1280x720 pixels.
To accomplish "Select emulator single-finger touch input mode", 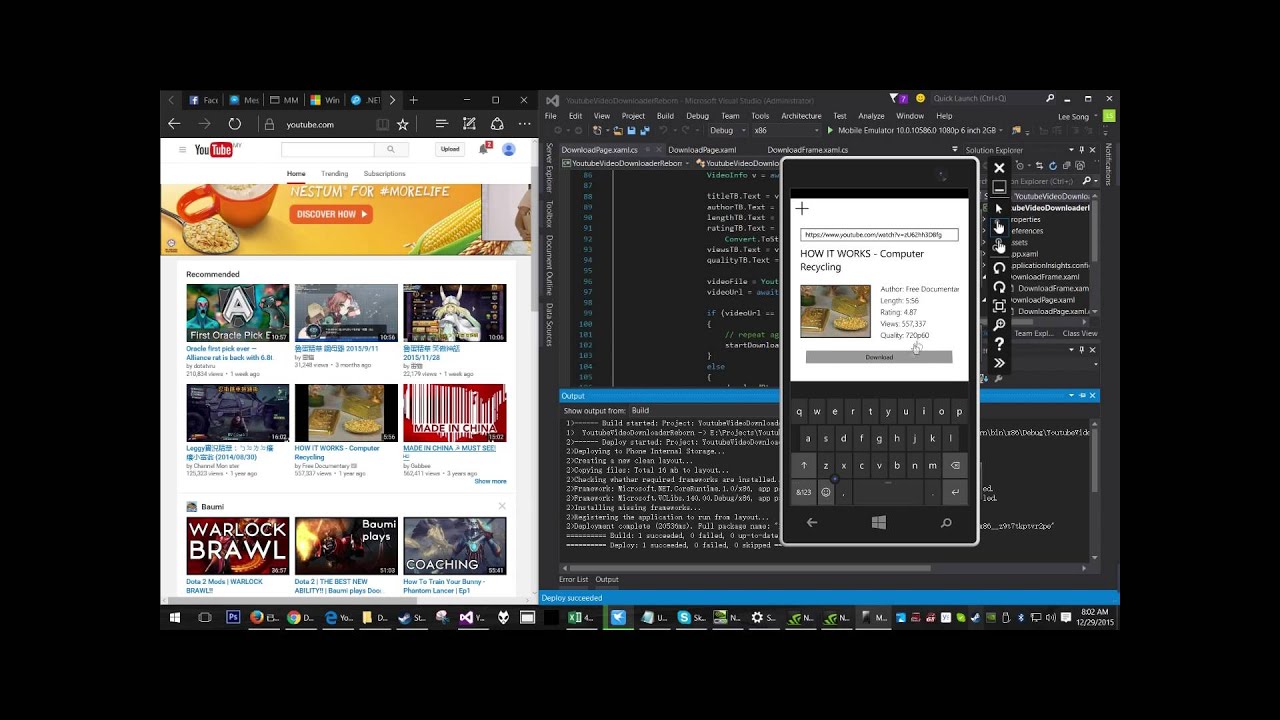I will (999, 227).
